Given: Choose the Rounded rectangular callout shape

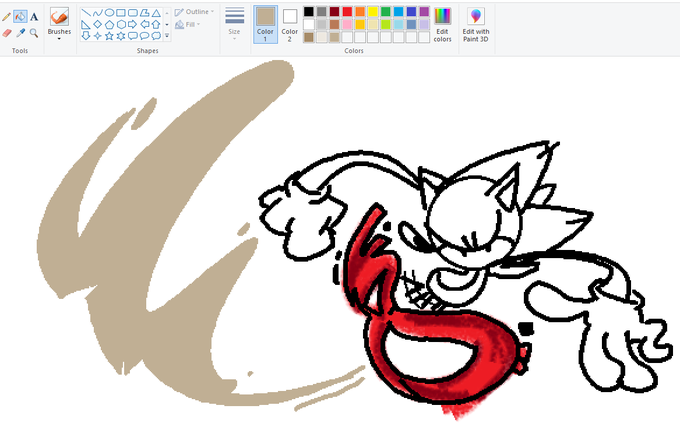Looking at the screenshot, I should [133, 36].
